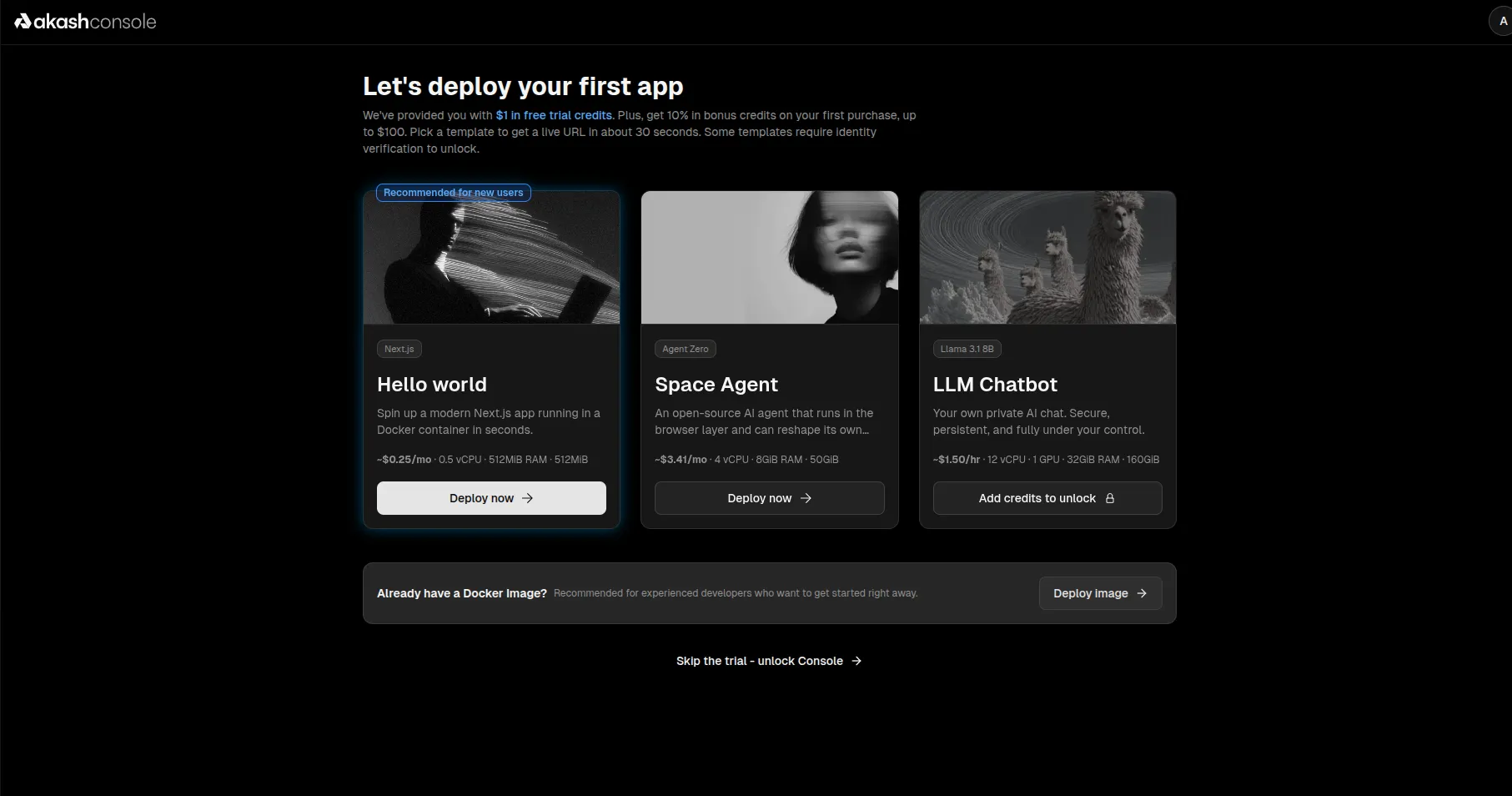Click the ~$0.25/mo price text
This screenshot has height=796, width=1512.
pyautogui.click(x=404, y=460)
